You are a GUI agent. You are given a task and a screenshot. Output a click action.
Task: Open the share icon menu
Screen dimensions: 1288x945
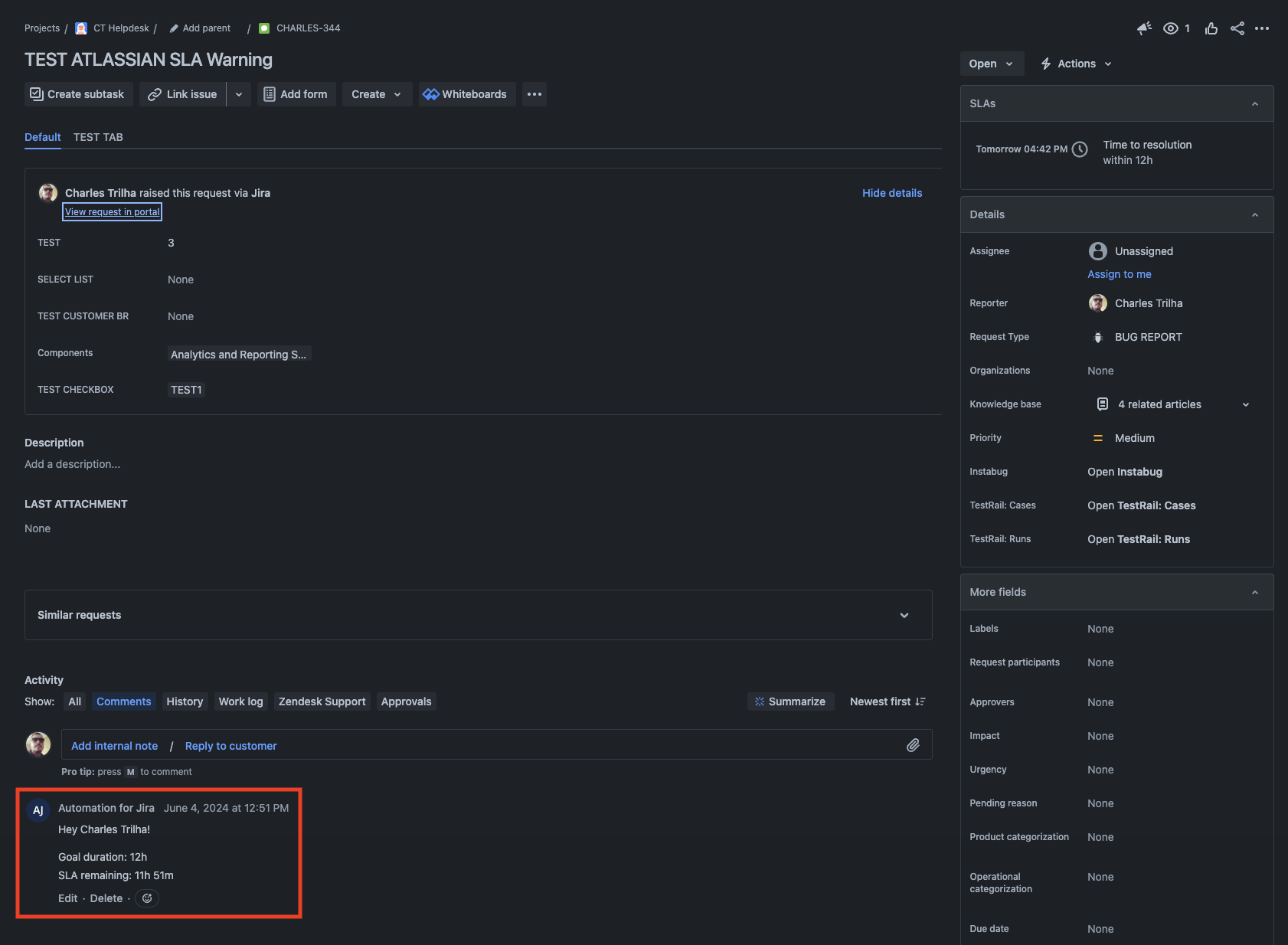(x=1237, y=28)
